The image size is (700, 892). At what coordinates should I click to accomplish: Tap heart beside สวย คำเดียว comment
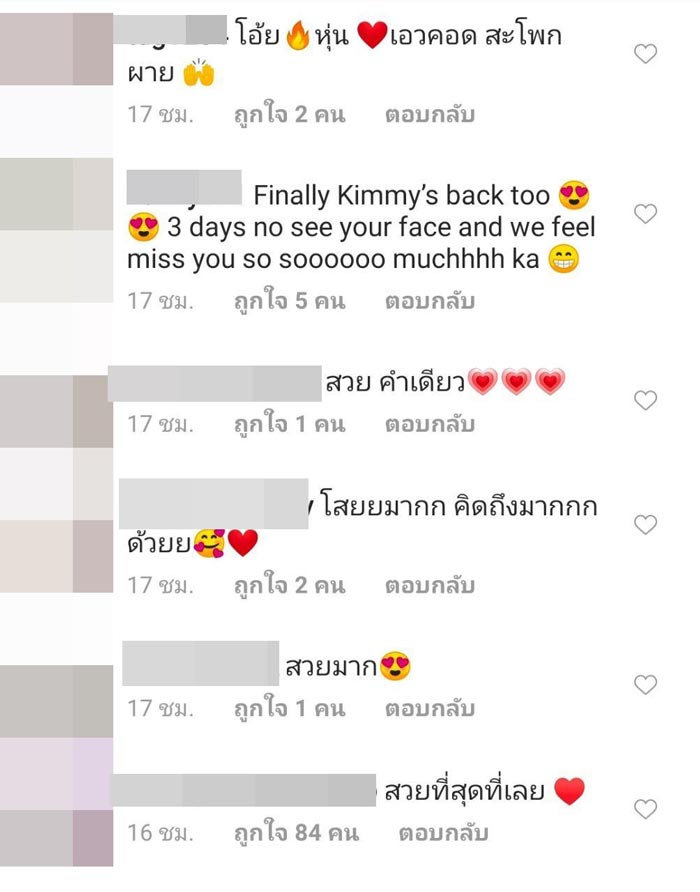645,400
